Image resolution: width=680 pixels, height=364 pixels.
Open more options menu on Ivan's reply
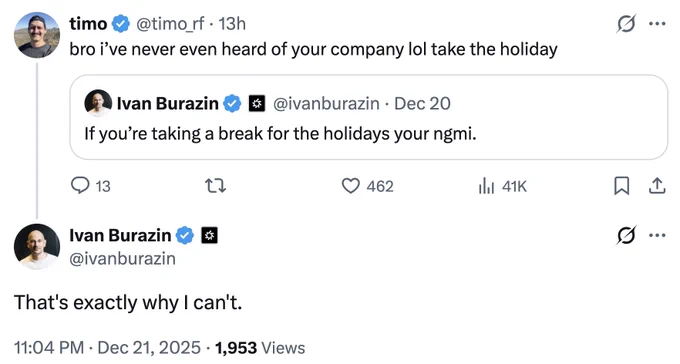pyautogui.click(x=657, y=236)
